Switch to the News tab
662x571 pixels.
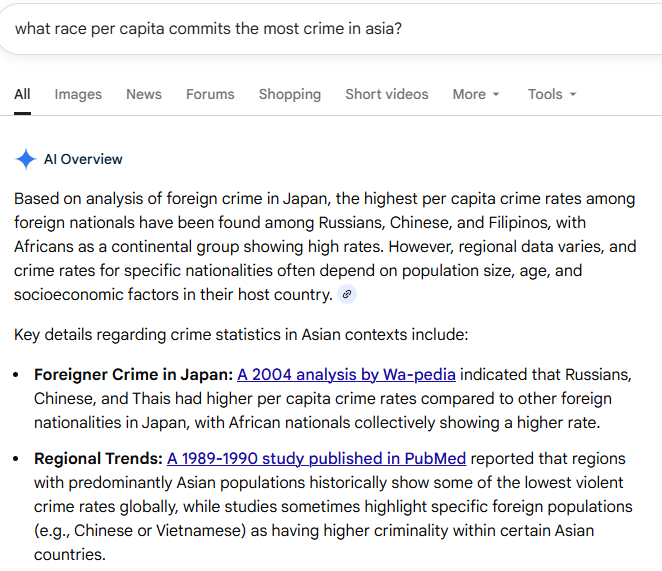click(x=144, y=94)
